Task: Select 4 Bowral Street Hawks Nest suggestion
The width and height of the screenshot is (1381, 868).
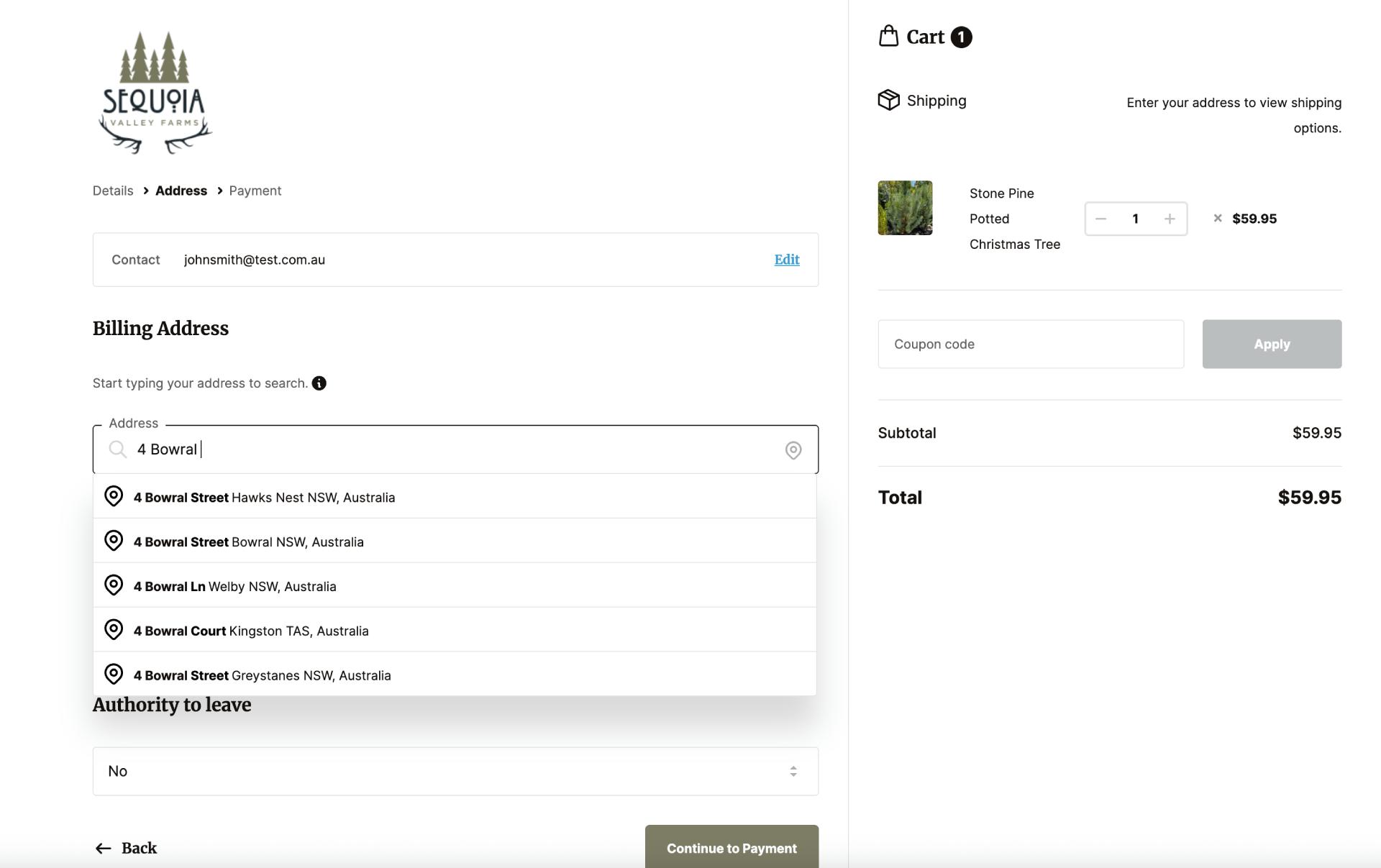Action: click(264, 498)
